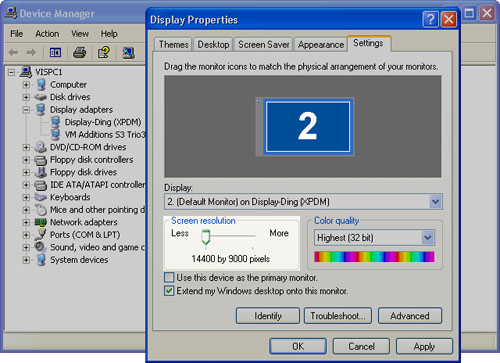Select the Display-Ding (XPDM) adapter icon
The width and height of the screenshot is (500, 363).
(x=55, y=122)
